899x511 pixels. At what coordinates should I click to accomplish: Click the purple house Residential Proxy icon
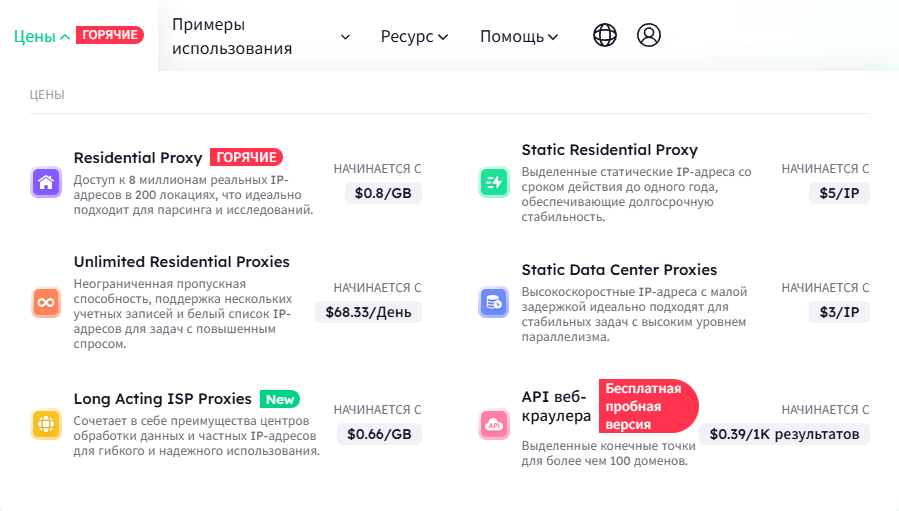(x=46, y=182)
